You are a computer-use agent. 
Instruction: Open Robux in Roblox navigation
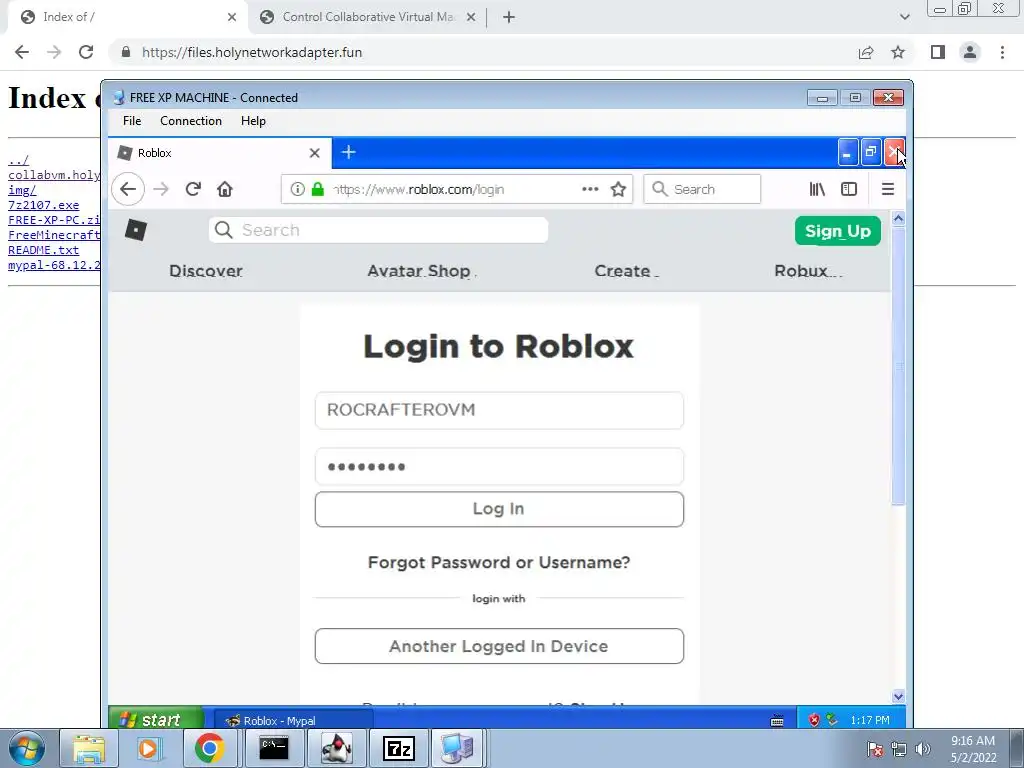[801, 271]
